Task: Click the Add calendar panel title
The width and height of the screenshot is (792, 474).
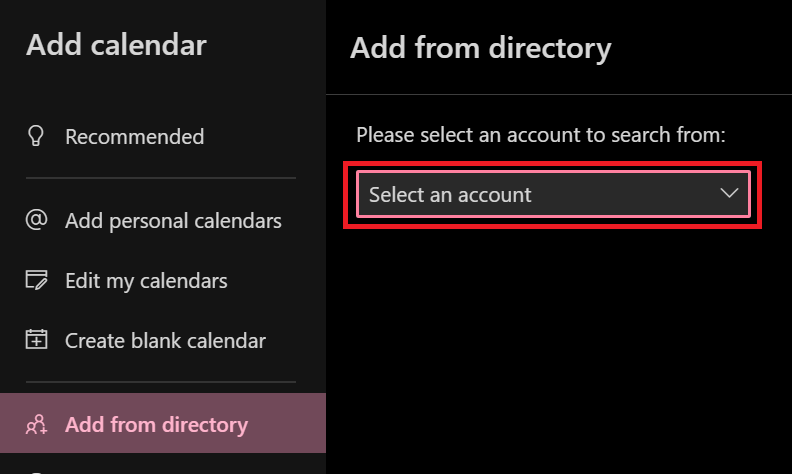Action: 116,45
